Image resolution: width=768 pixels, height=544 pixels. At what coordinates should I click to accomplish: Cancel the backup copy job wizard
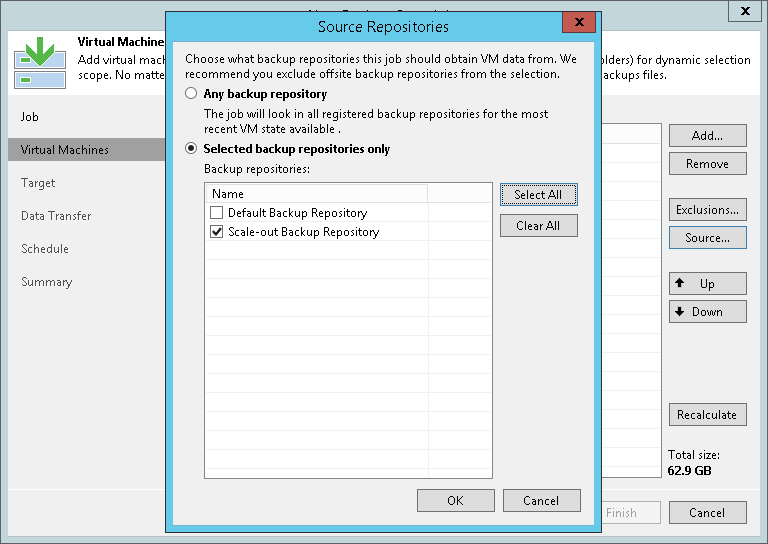[x=708, y=513]
